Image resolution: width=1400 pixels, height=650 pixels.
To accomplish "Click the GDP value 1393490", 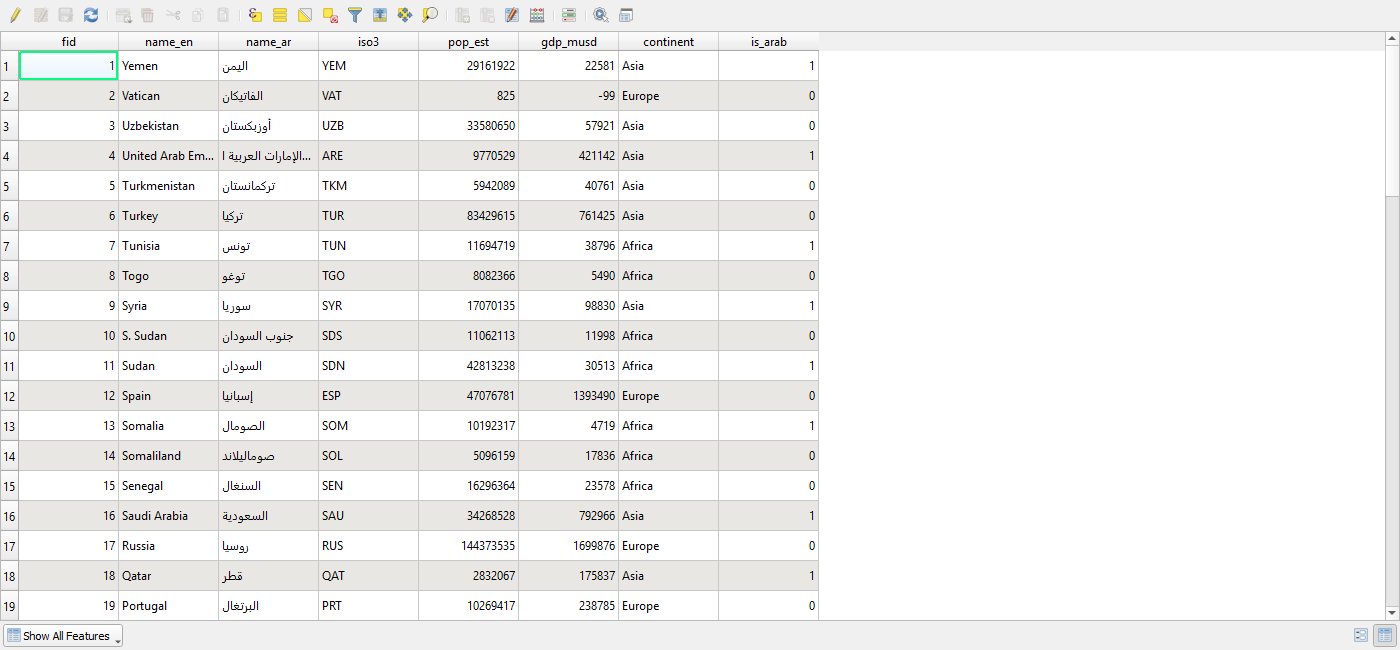I will [x=568, y=396].
